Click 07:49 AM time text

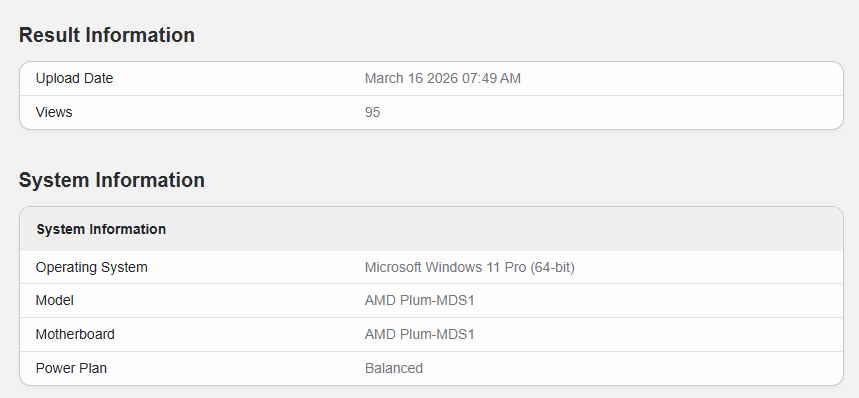(491, 78)
